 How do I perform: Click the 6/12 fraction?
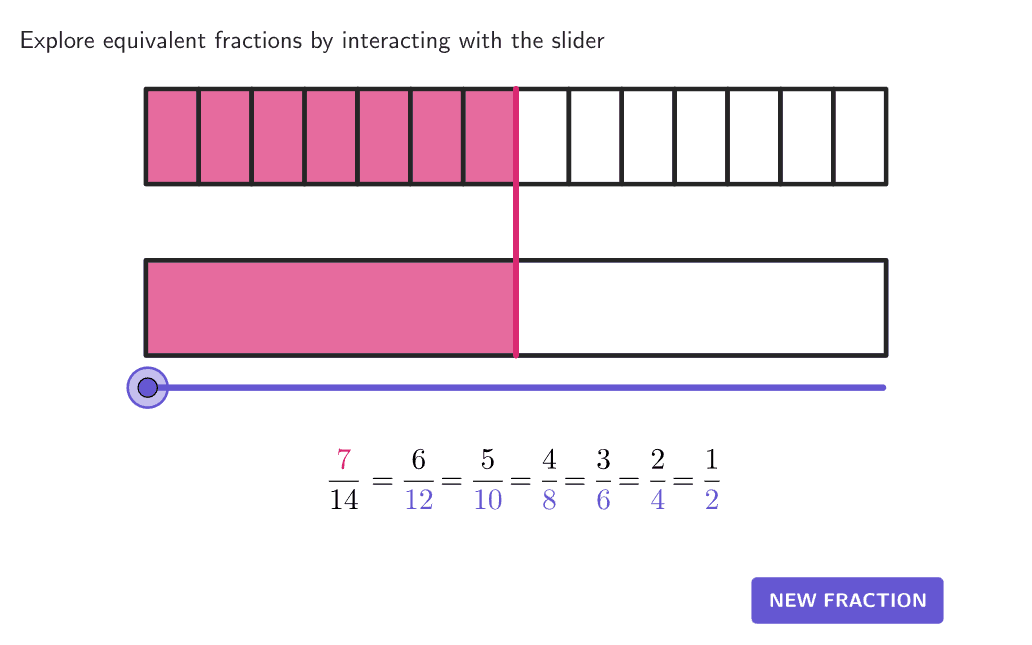419,480
